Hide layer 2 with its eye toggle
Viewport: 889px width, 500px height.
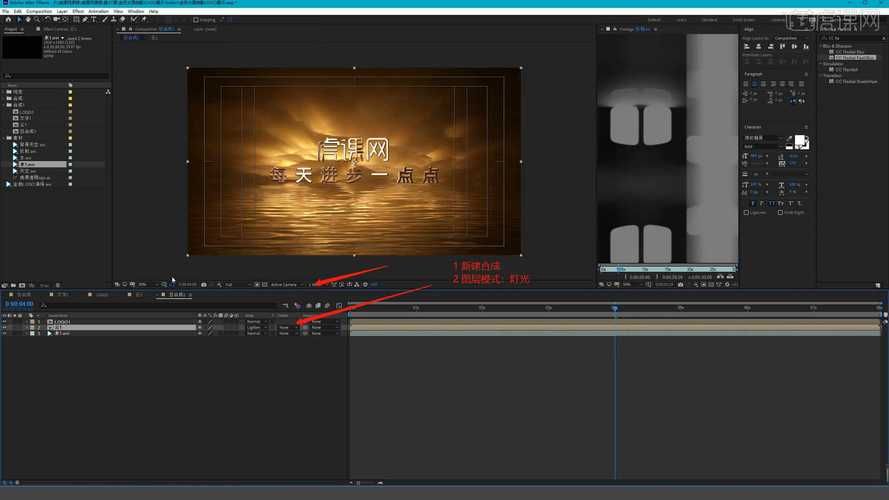5,328
